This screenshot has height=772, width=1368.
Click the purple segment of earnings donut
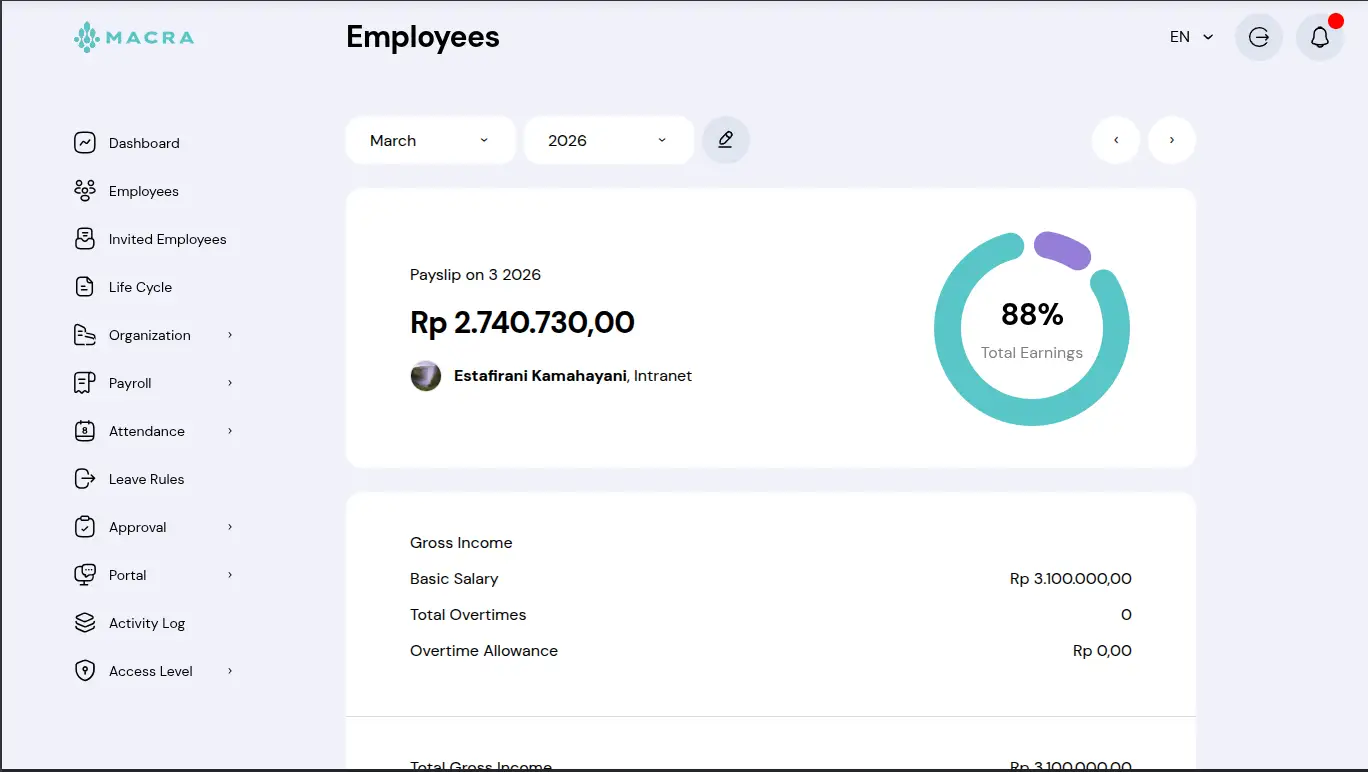[1062, 249]
